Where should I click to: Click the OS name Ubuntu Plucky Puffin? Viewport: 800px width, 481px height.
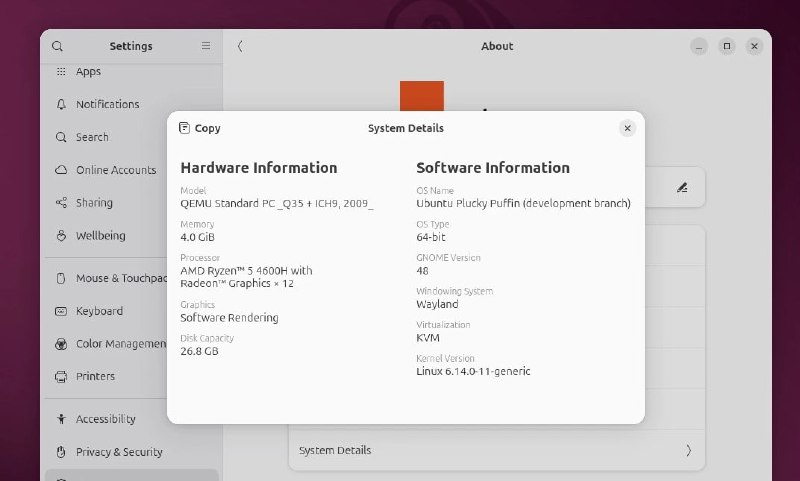(523, 204)
